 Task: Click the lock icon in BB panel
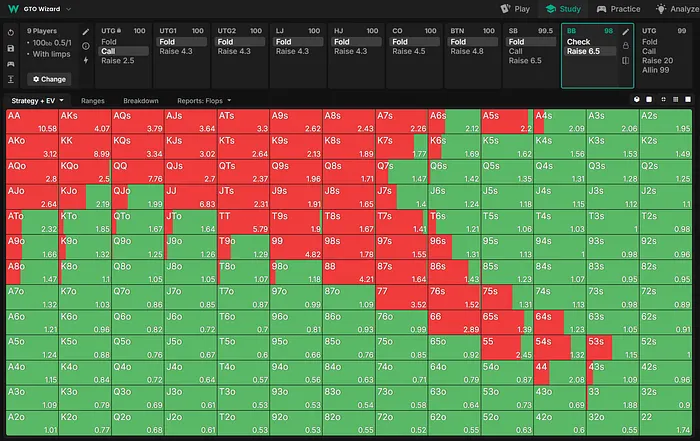[x=626, y=46]
